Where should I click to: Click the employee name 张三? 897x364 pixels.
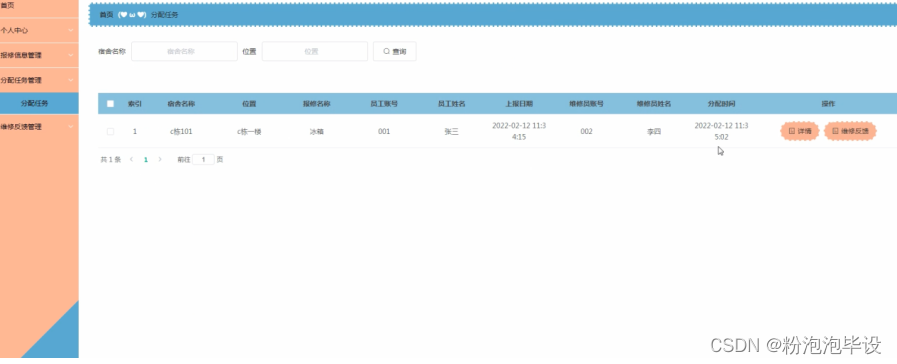point(451,131)
